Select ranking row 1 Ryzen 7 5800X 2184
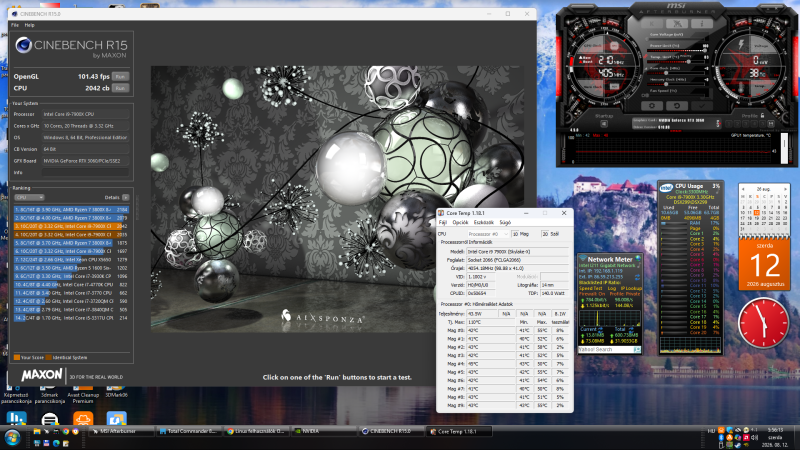 [x=71, y=210]
